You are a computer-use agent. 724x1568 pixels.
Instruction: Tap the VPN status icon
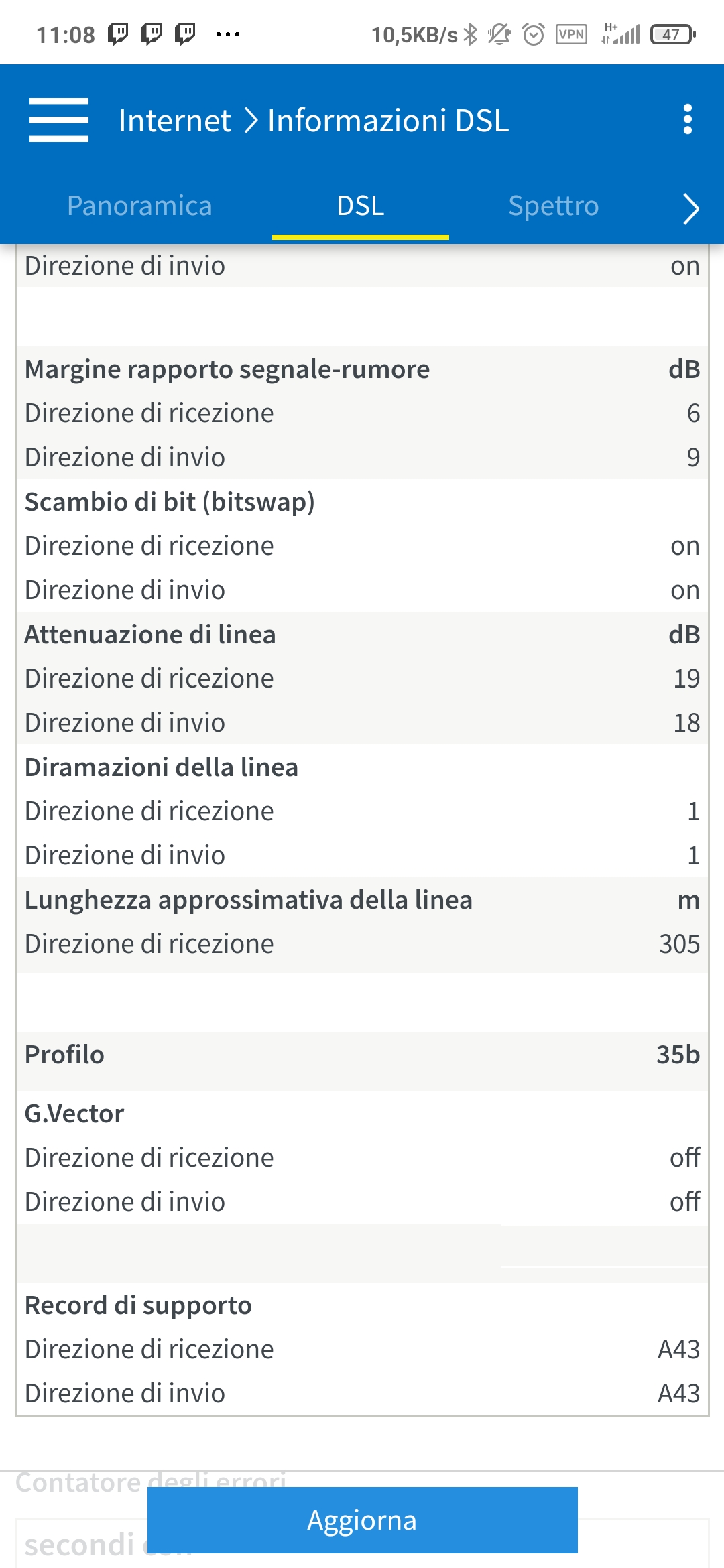click(x=571, y=34)
